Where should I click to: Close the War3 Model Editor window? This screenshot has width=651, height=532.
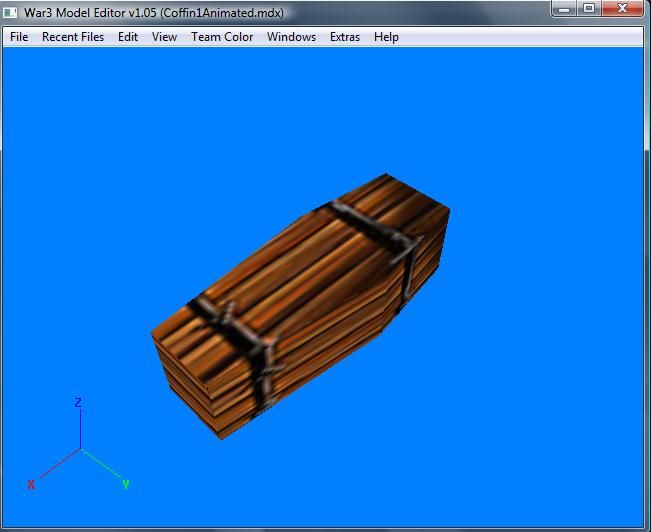pyautogui.click(x=622, y=8)
